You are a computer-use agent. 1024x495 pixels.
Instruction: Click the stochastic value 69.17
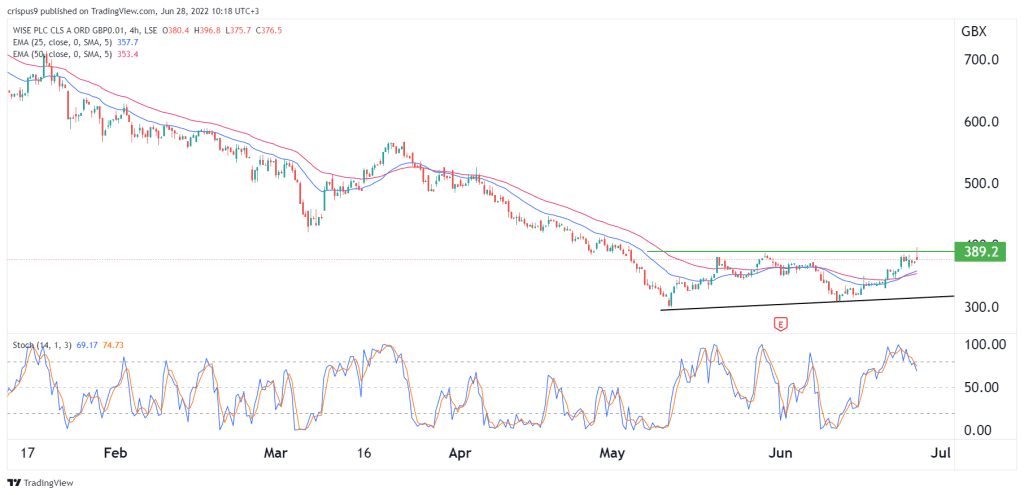point(86,344)
